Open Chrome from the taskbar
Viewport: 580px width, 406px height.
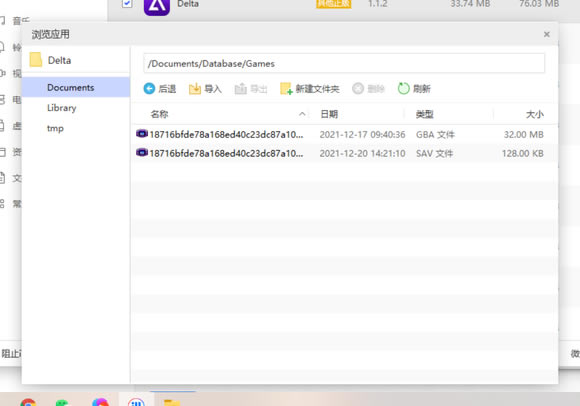point(28,403)
